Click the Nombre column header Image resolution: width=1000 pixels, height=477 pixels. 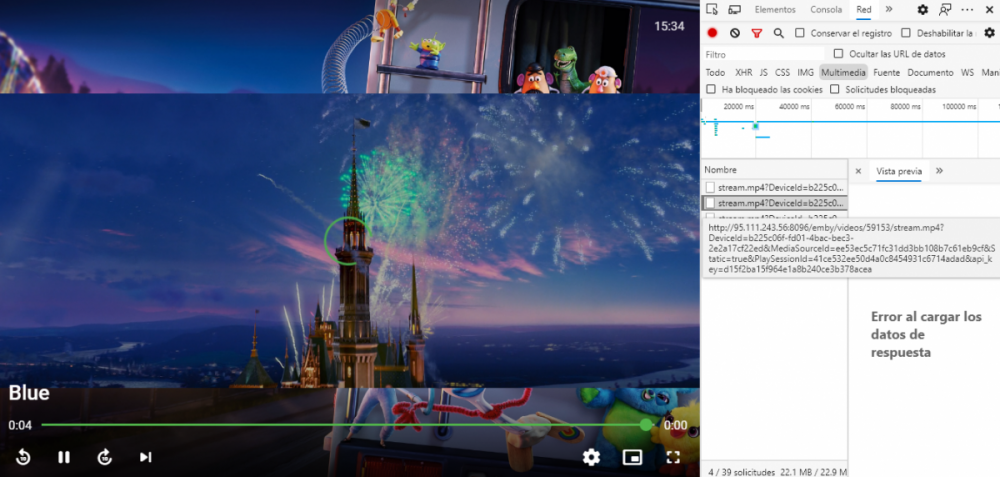click(774, 170)
